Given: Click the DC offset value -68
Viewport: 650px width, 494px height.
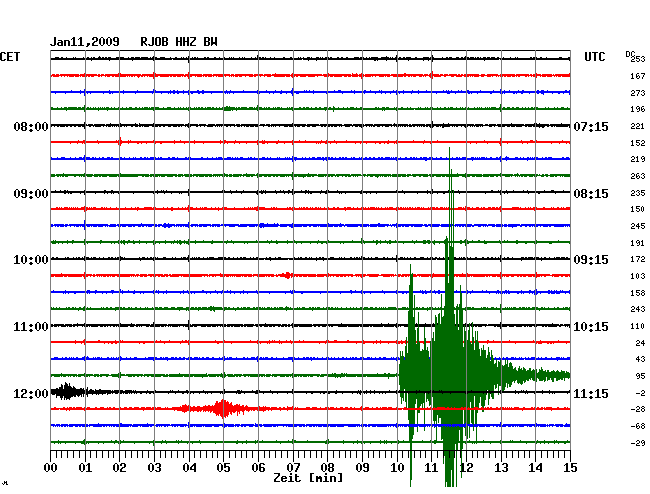Looking at the screenshot, I should tap(638, 426).
